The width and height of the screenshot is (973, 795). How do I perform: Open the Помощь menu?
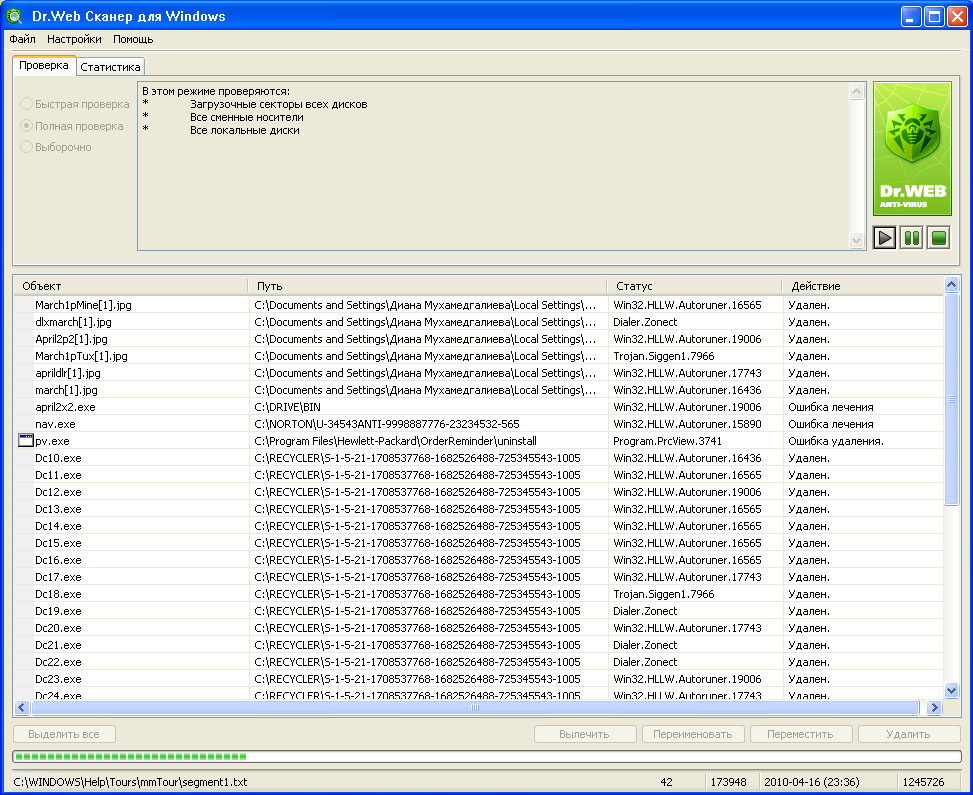point(133,39)
